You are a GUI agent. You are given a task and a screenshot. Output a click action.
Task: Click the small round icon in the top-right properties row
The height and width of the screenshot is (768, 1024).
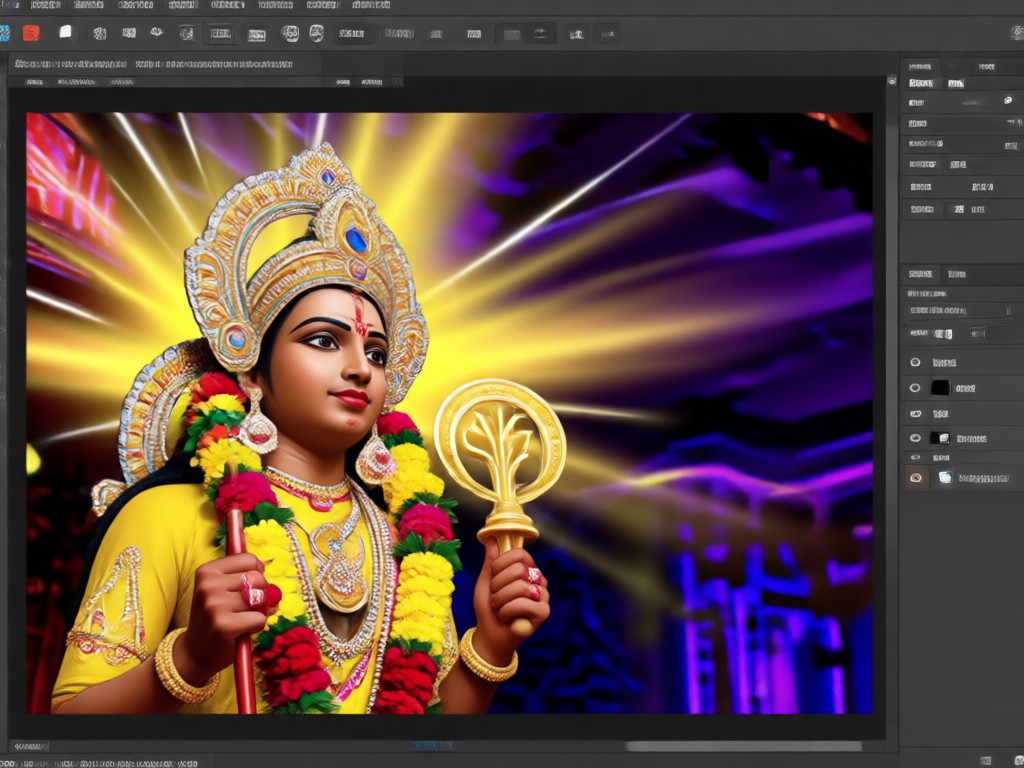coord(1008,101)
